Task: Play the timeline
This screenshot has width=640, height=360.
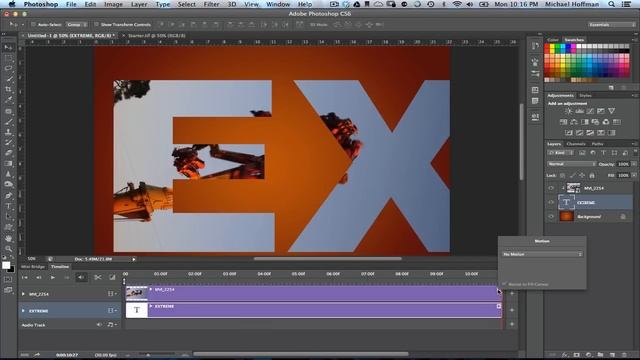Action: [53, 278]
